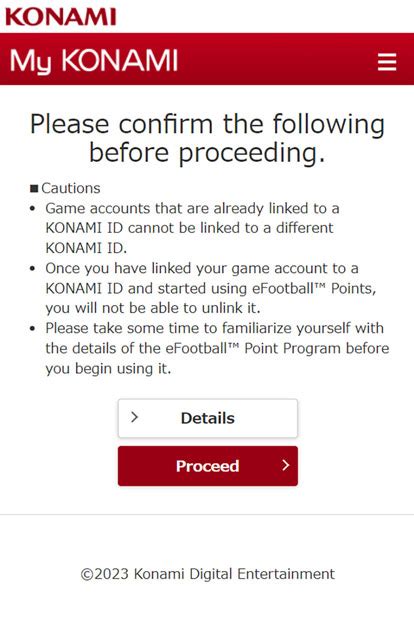Click the first caution about linked game accounts
414x620 pixels.
[x=192, y=228]
